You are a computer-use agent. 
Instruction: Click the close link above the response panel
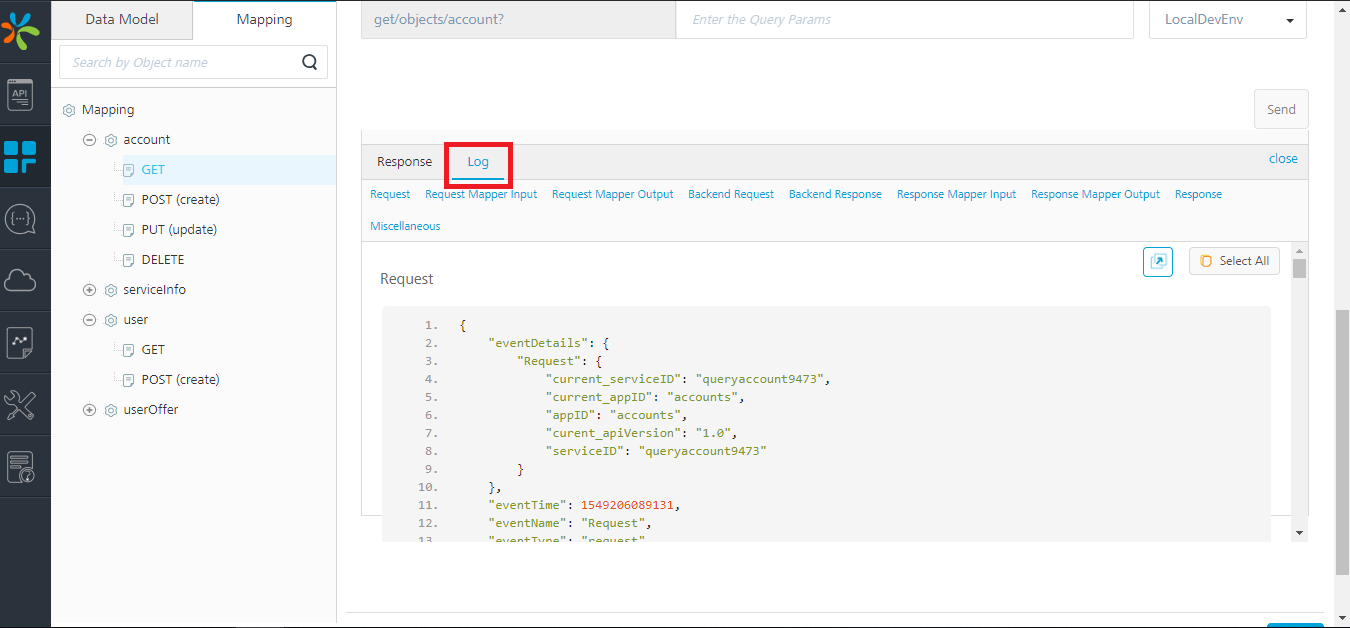click(x=1283, y=158)
